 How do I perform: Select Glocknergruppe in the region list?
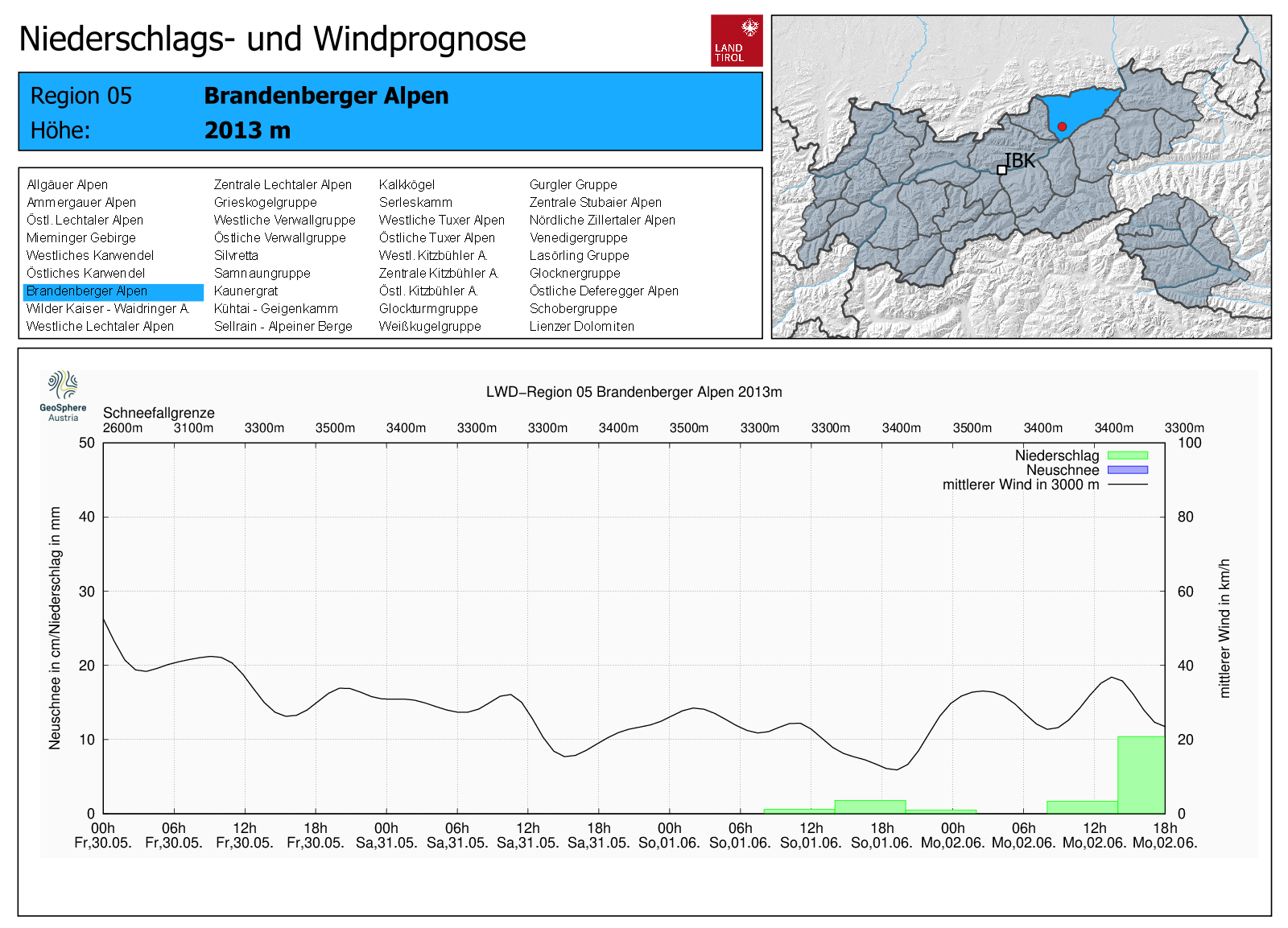point(575,274)
